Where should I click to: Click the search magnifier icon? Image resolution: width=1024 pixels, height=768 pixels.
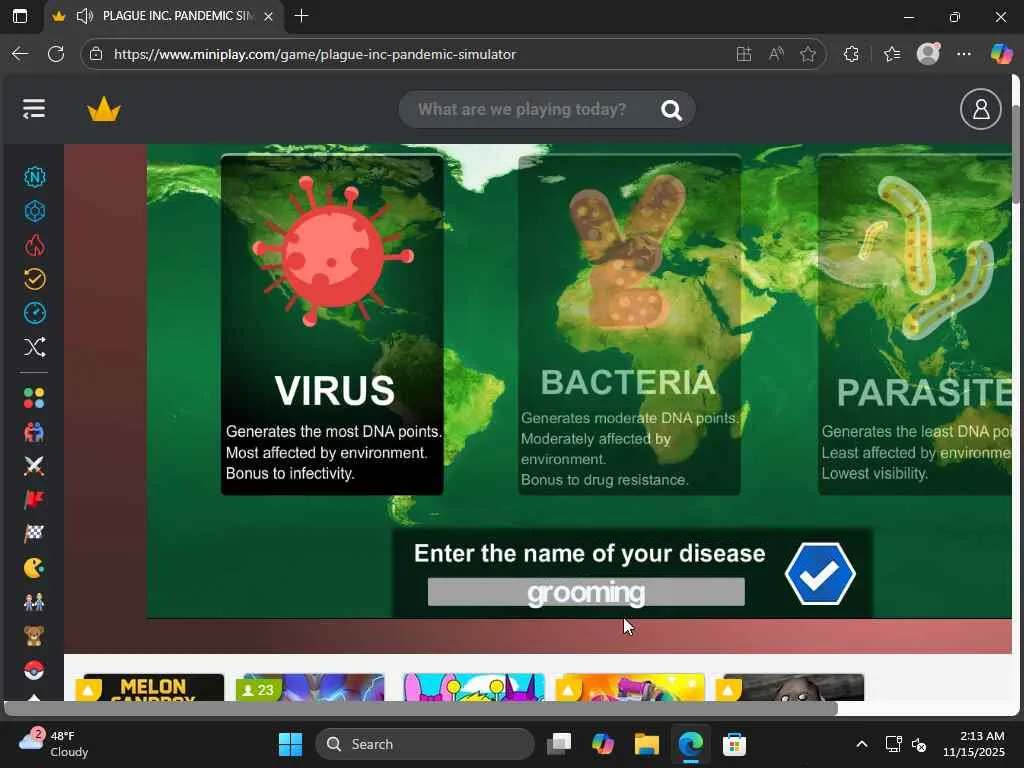pos(671,110)
